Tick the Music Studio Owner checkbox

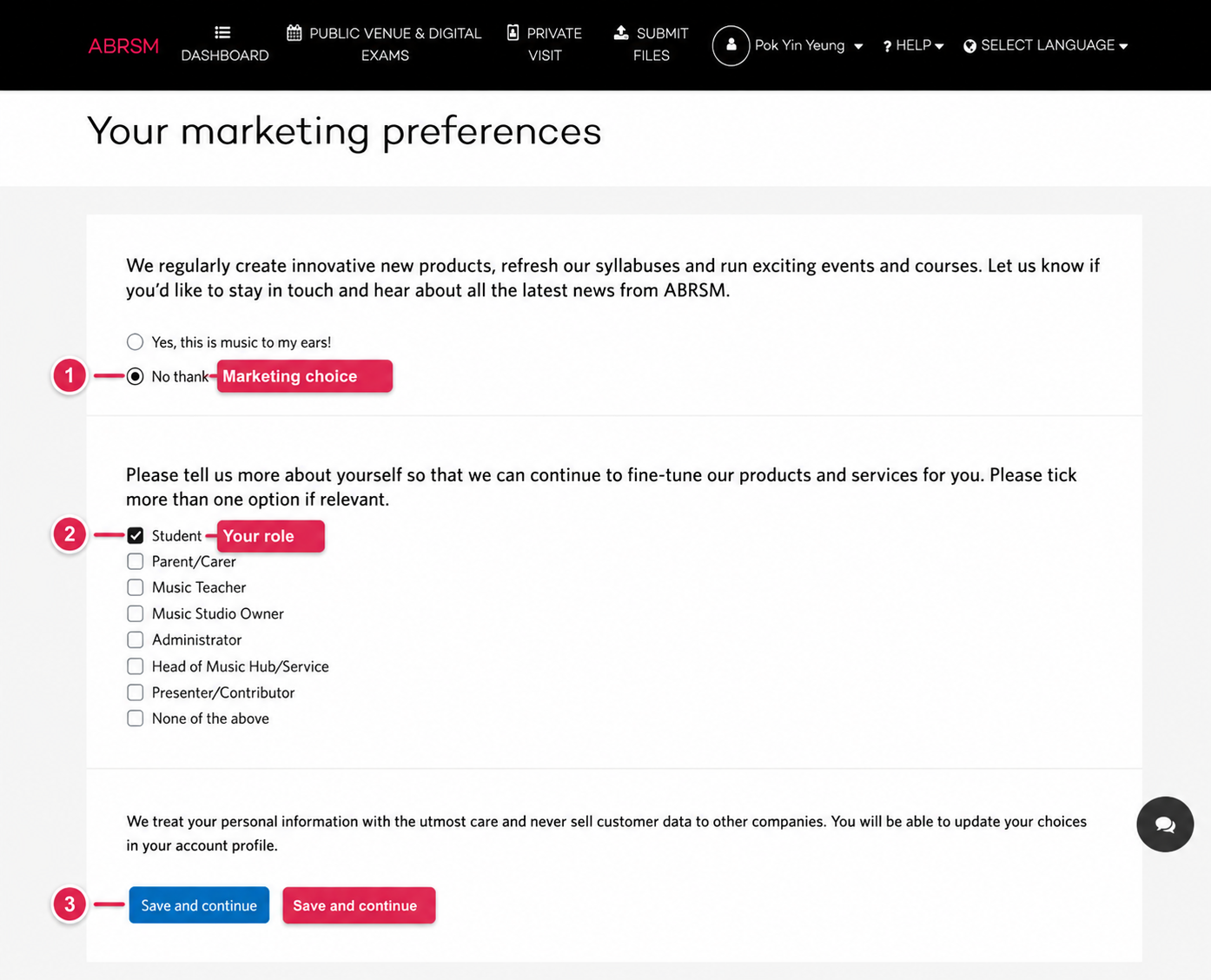coord(135,613)
